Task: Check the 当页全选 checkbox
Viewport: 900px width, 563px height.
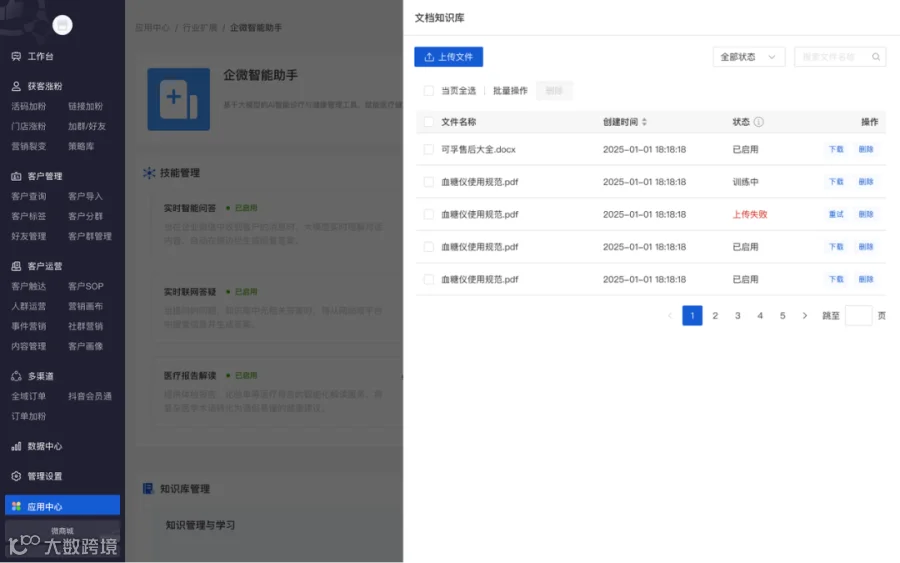Action: pyautogui.click(x=429, y=91)
